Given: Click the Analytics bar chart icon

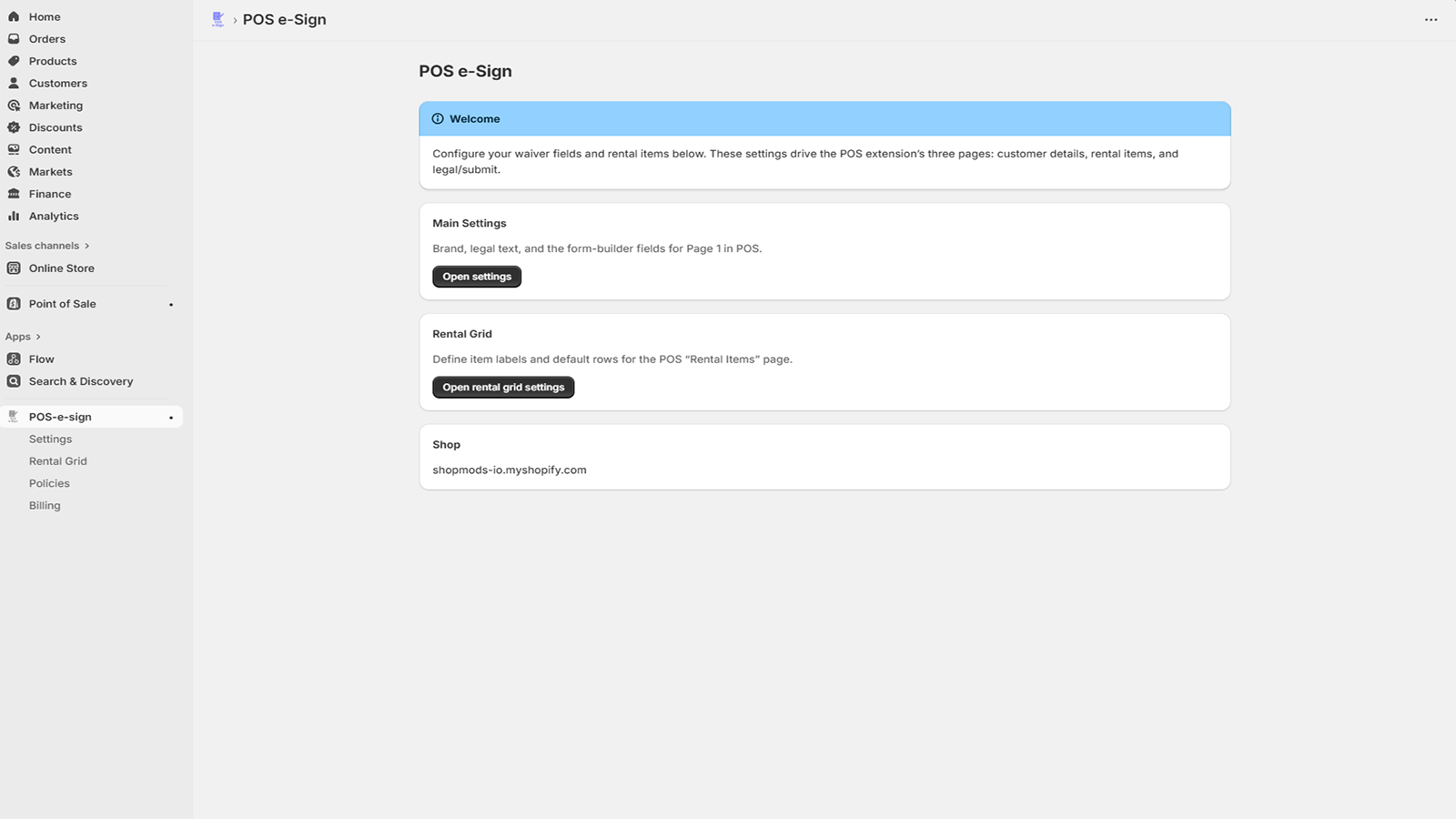Looking at the screenshot, I should 14,216.
